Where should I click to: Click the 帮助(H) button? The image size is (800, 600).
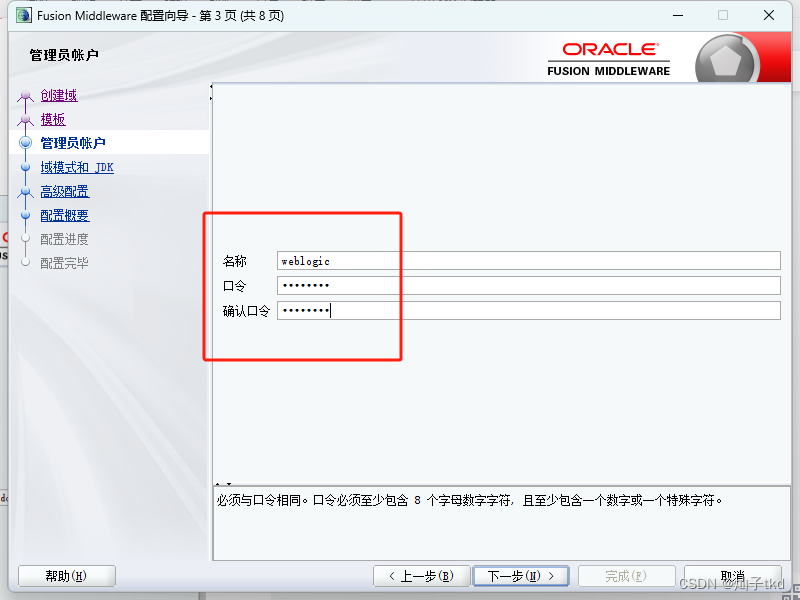point(67,576)
